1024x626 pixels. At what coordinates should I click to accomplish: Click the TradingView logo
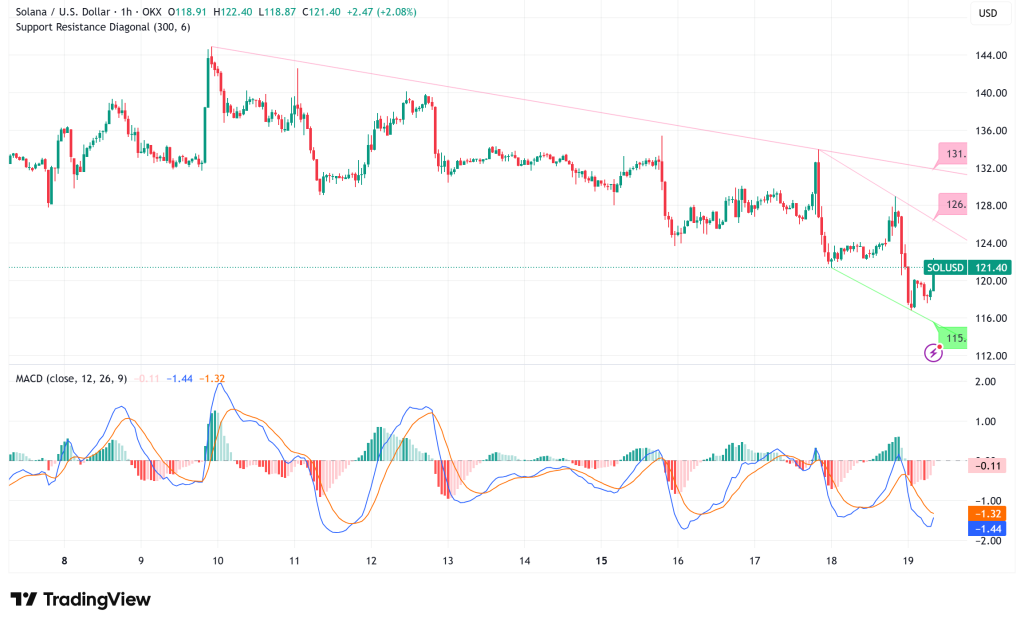click(80, 599)
